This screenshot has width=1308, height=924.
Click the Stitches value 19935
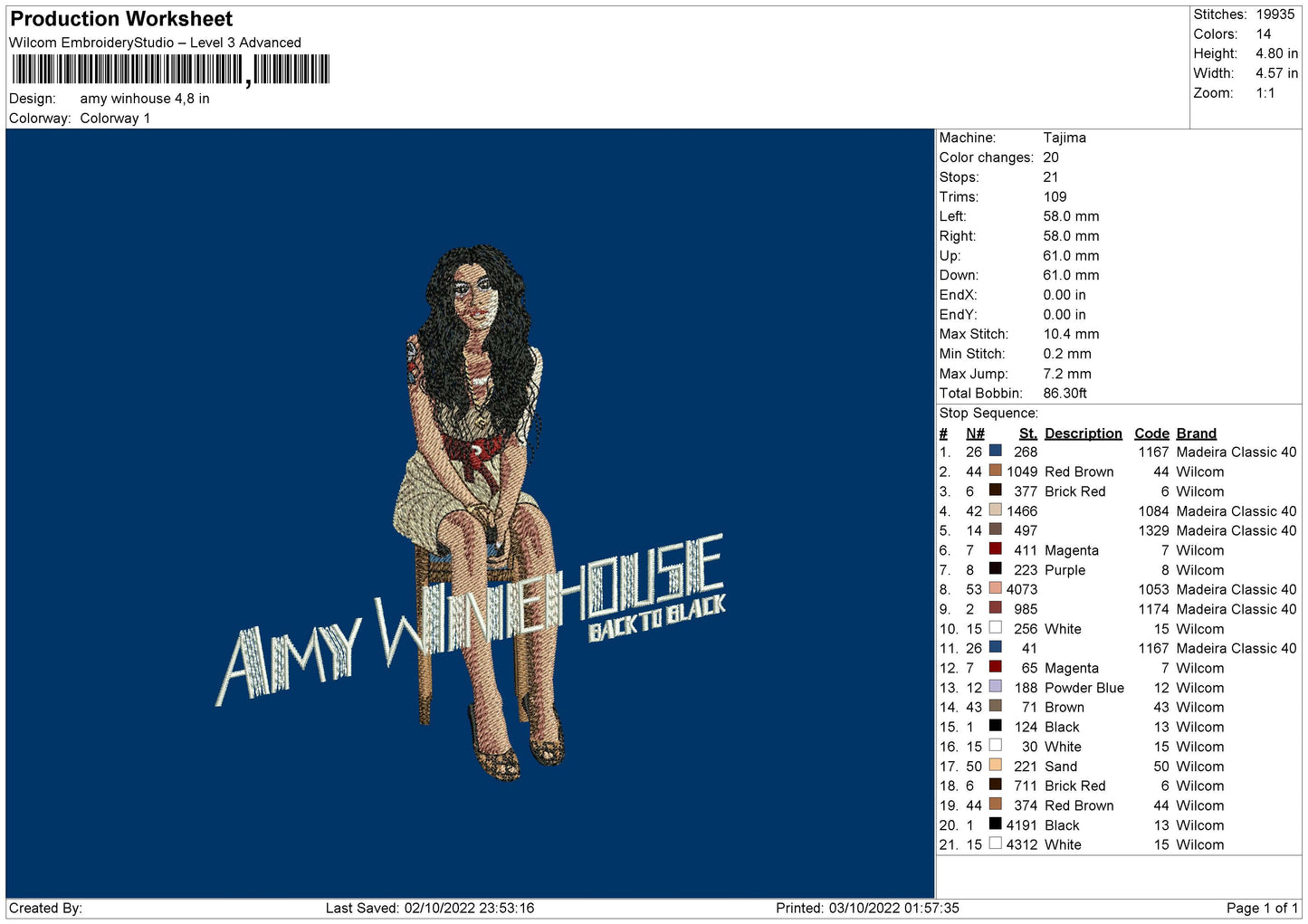tap(1275, 14)
